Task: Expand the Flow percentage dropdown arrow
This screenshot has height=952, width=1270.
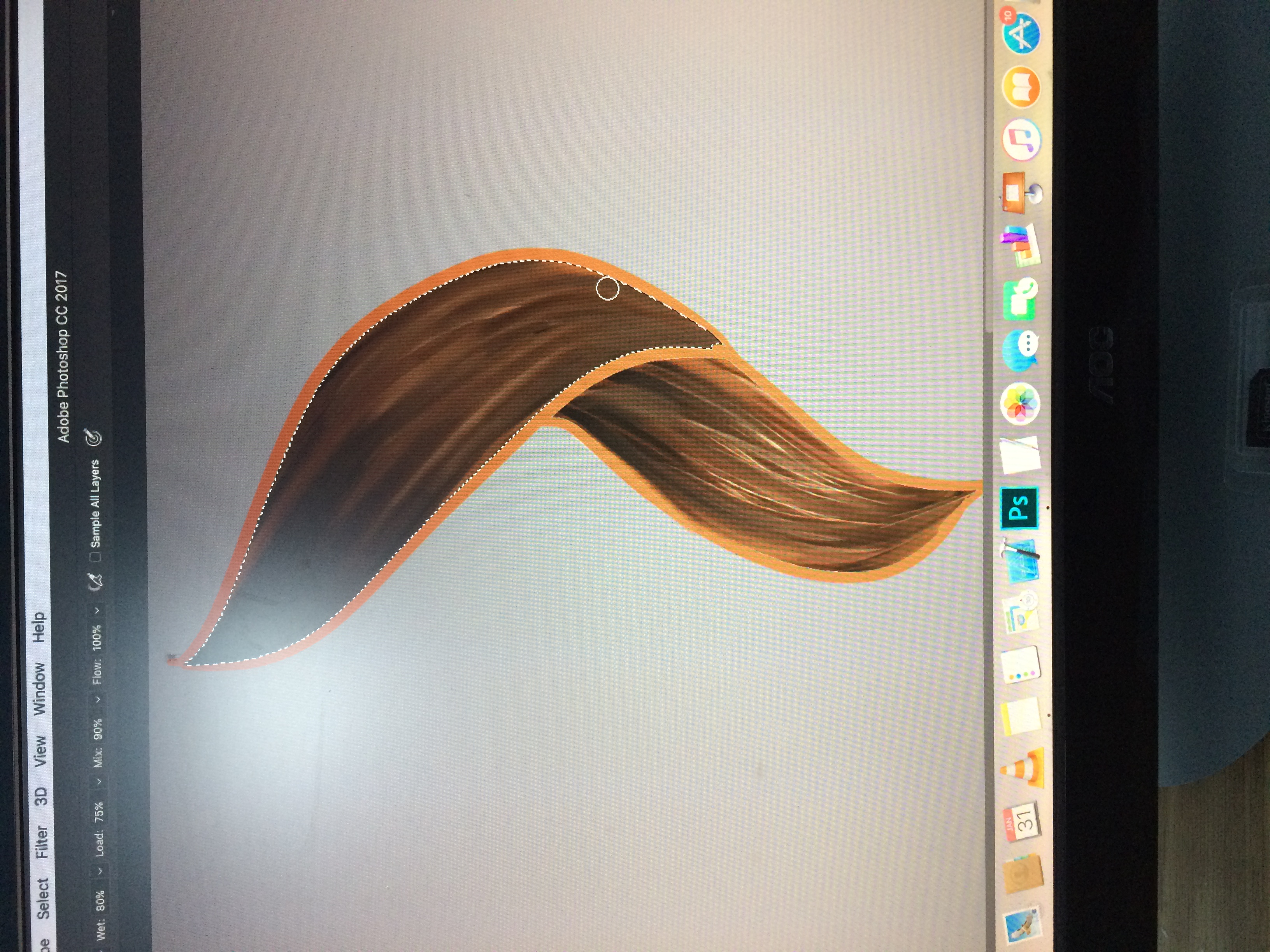Action: (x=97, y=611)
